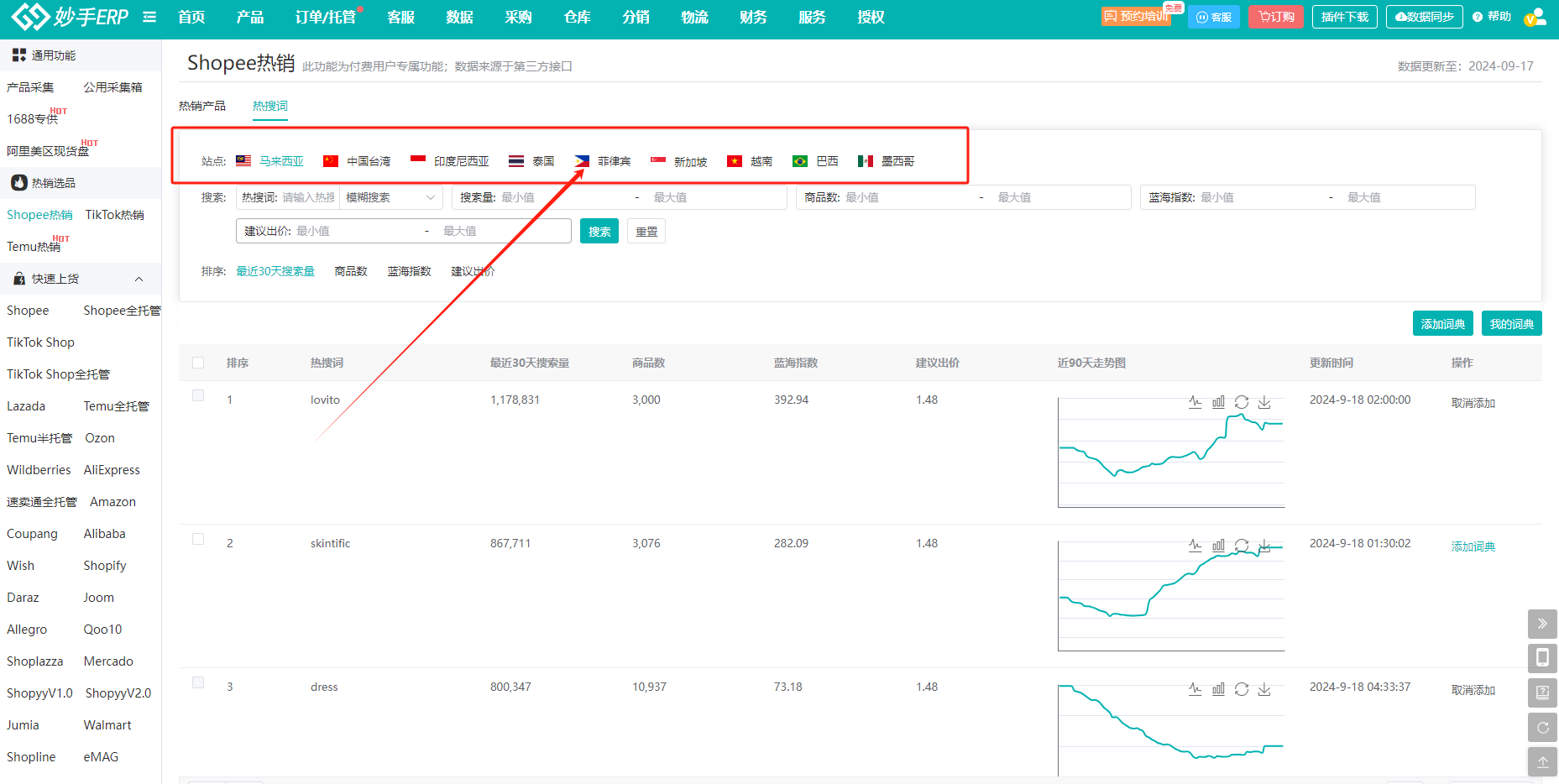This screenshot has width=1559, height=784.
Task: Tick the checkbox for lovito row
Action: pos(198,395)
